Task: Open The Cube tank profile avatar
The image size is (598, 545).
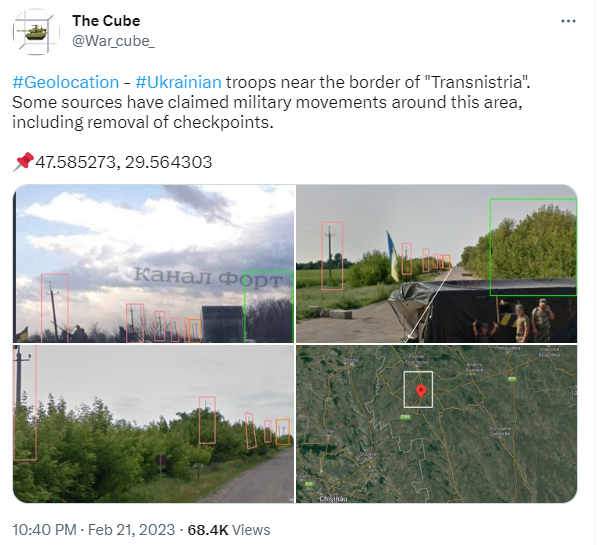Action: tap(36, 32)
